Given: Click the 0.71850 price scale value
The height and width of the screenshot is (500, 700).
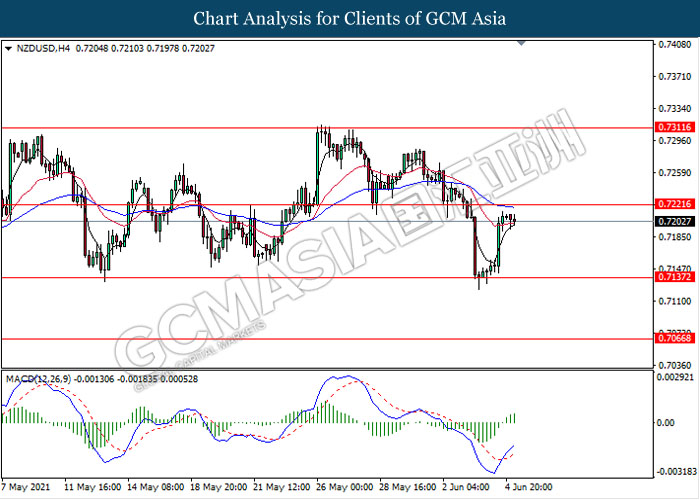Looking at the screenshot, I should [x=675, y=237].
